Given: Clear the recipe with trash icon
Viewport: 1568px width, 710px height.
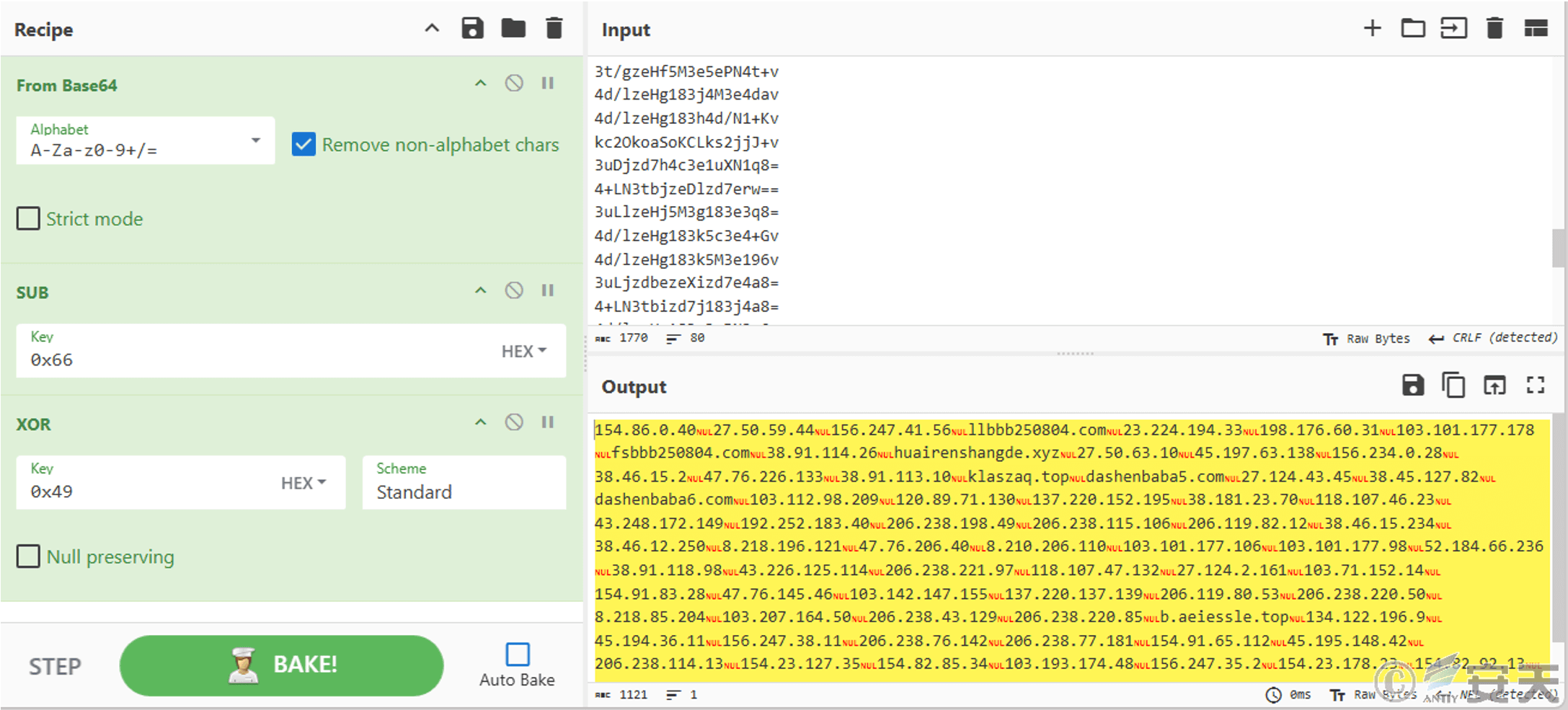Looking at the screenshot, I should [x=554, y=29].
